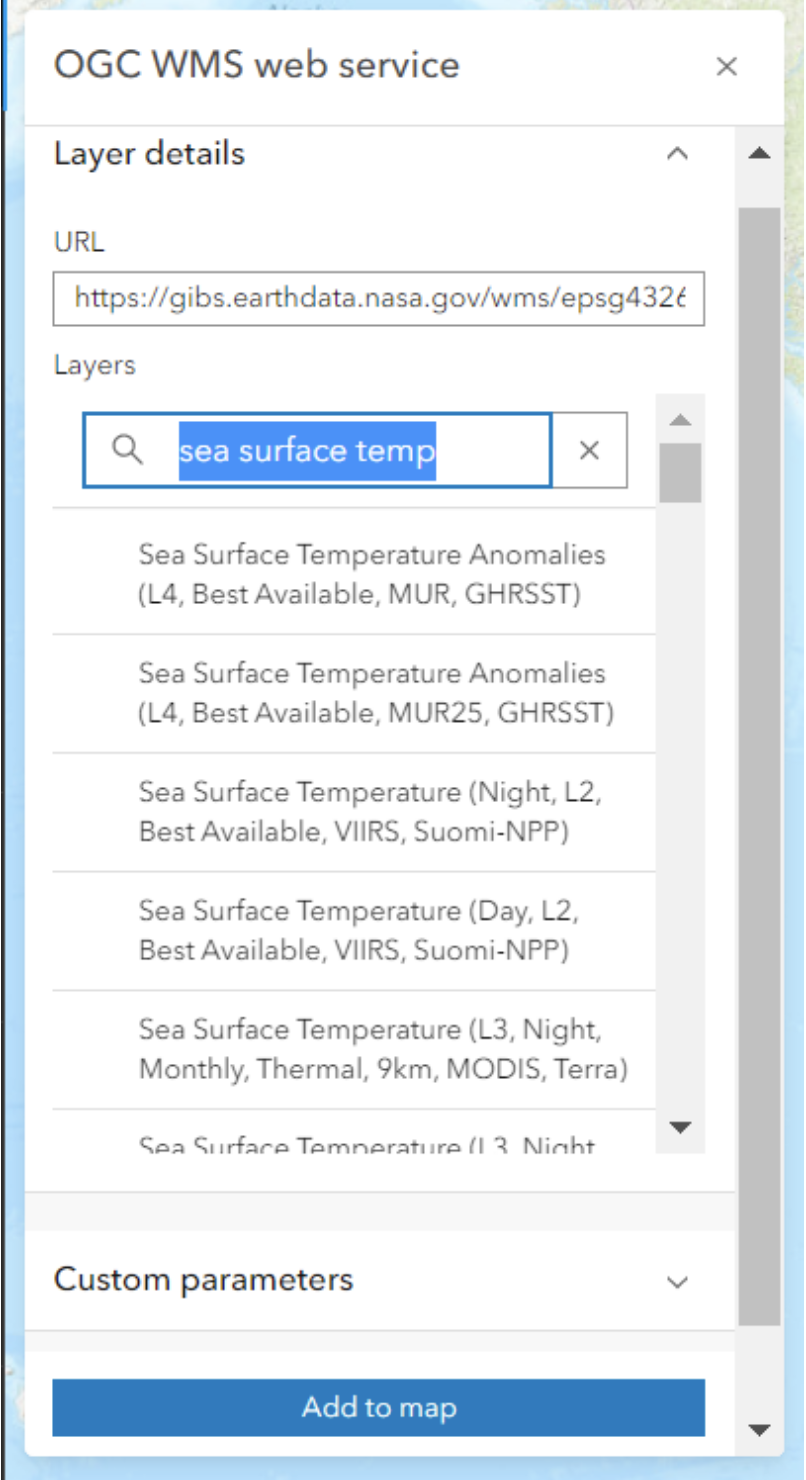
Task: Click the layer list scrollbar thumb
Action: click(x=680, y=472)
